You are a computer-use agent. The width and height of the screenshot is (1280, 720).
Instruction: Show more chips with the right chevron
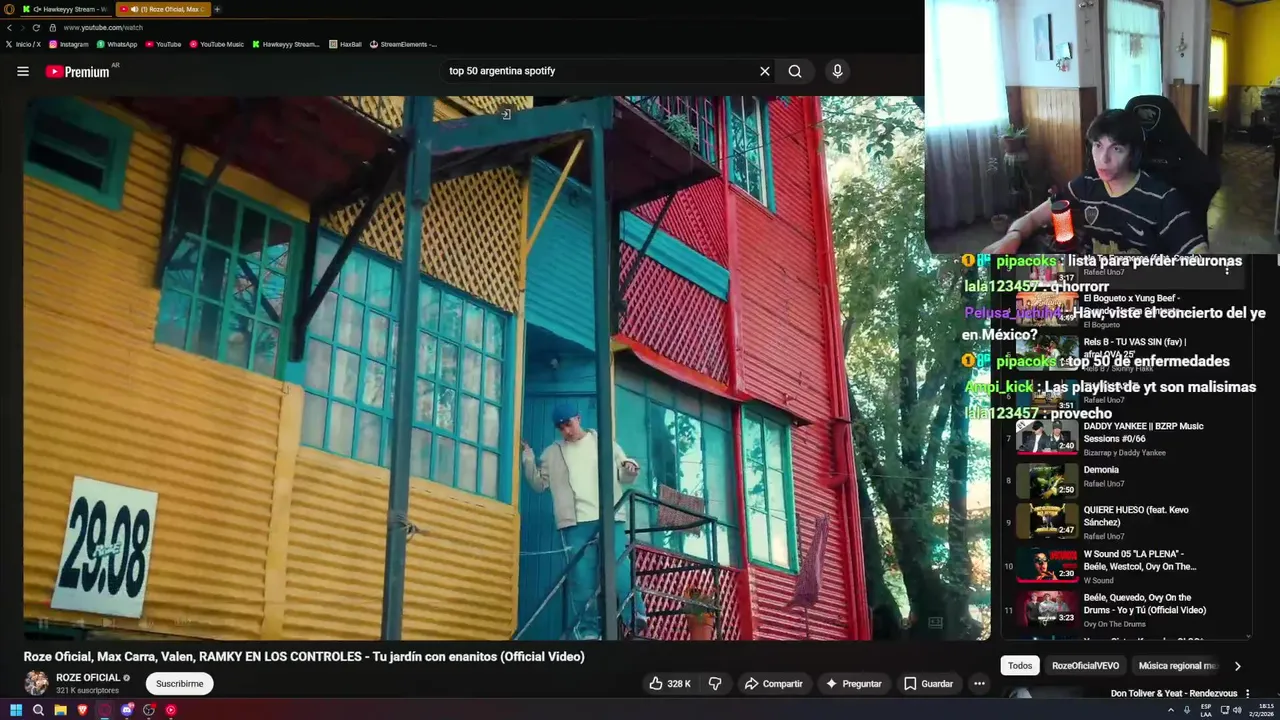coord(1237,666)
